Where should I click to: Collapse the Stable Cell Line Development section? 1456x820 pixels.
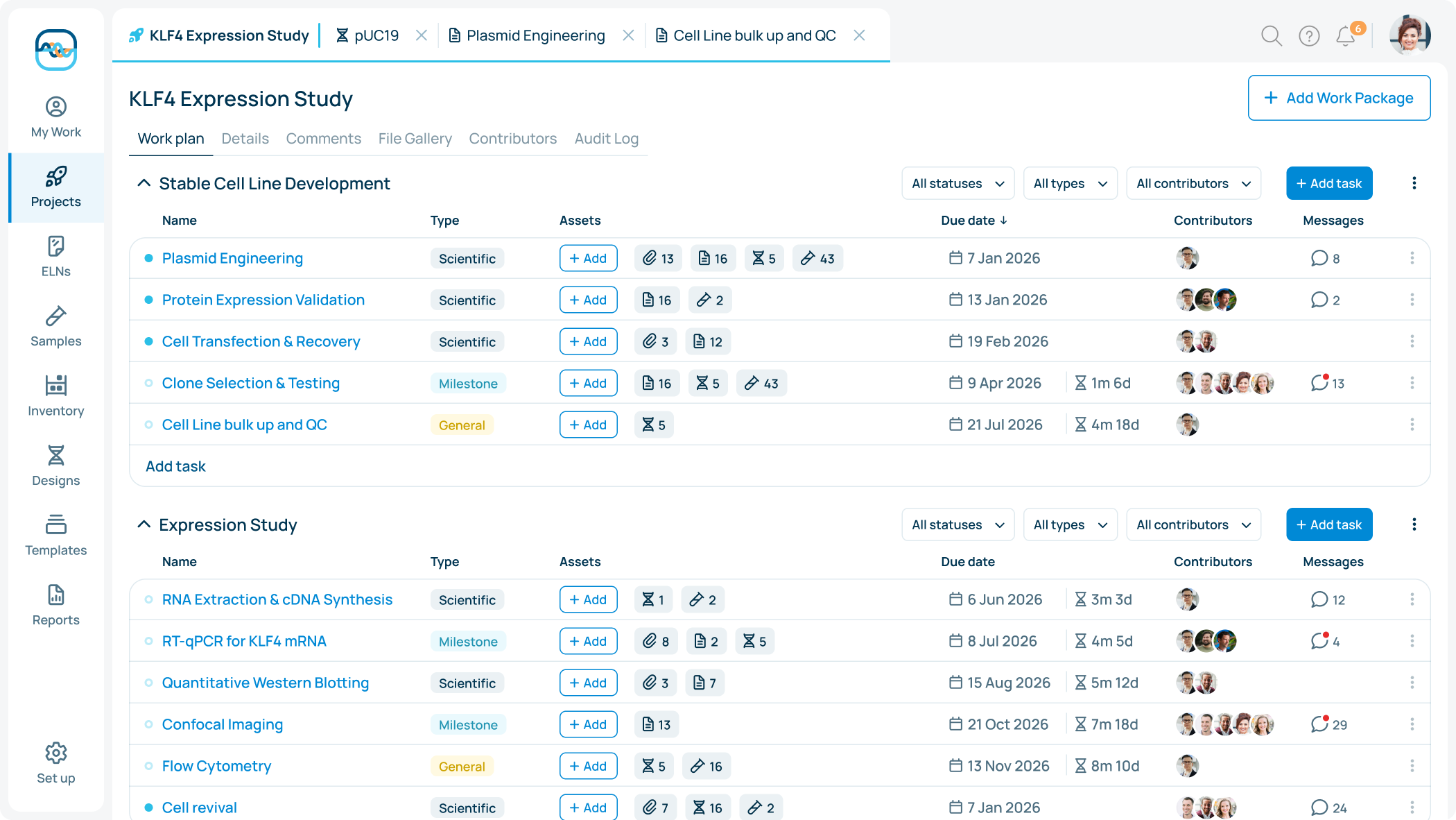pyautogui.click(x=144, y=182)
